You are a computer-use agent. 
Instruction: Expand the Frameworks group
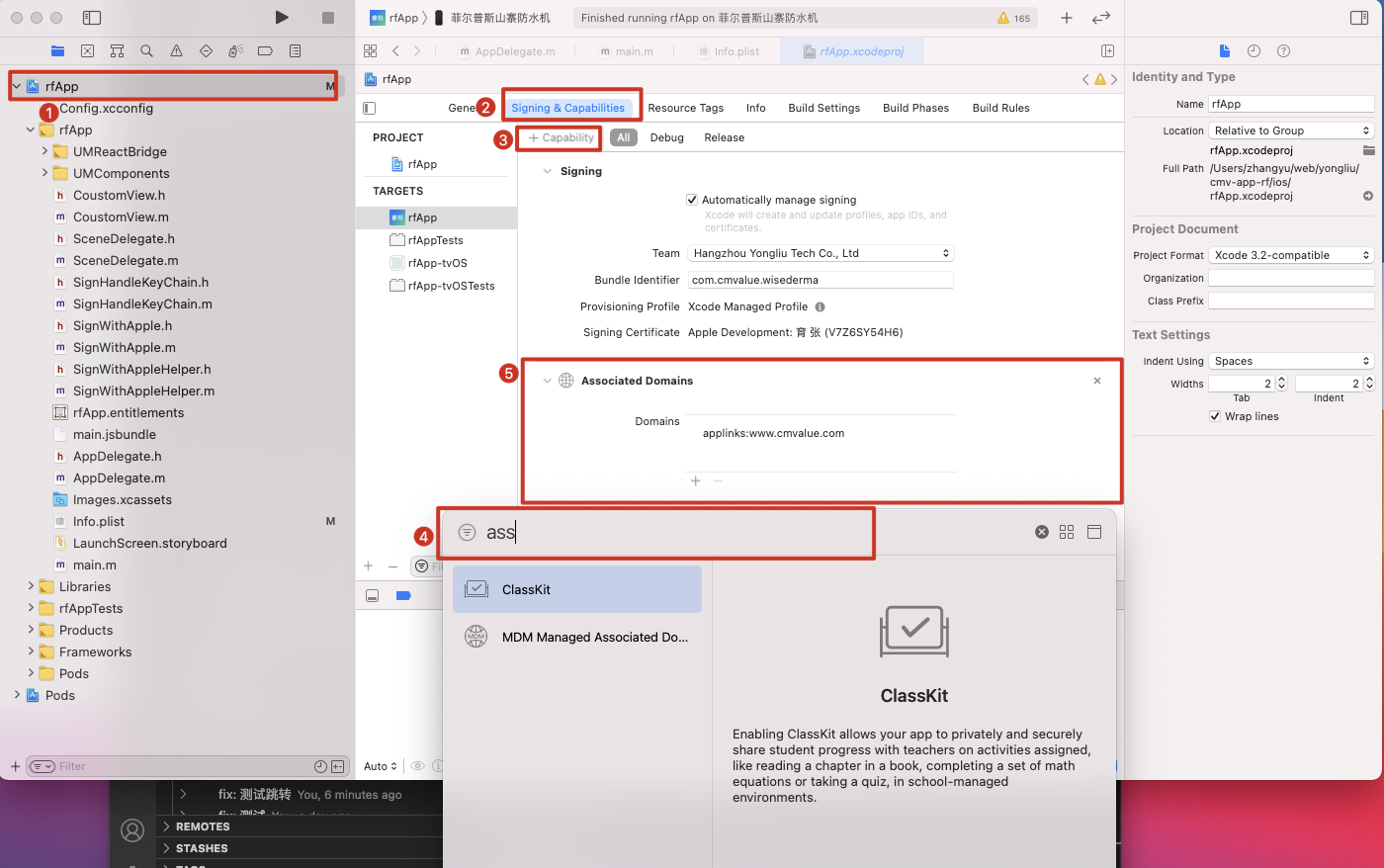tap(31, 651)
